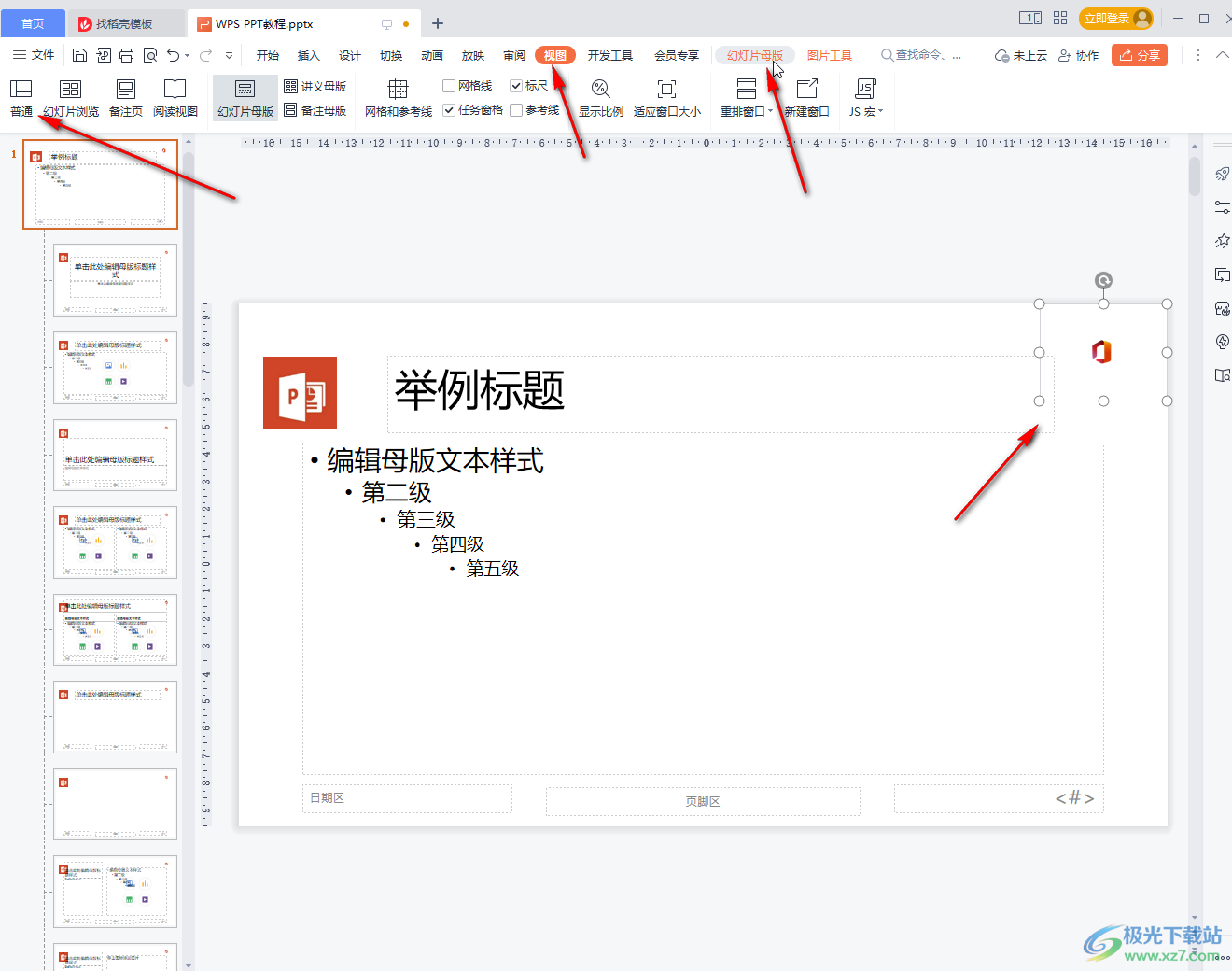Click the template store icon in right sidebar
The image size is (1232, 971).
[x=1222, y=308]
